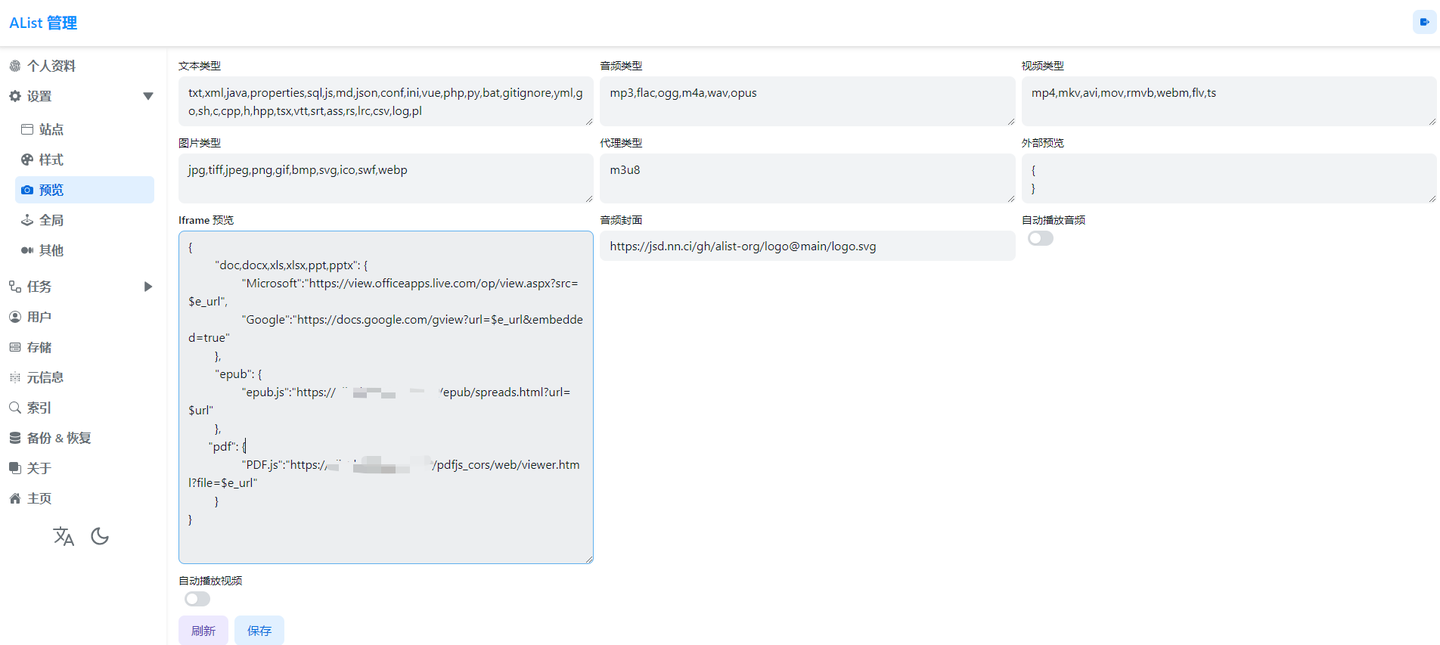1440x645 pixels.
Task: Click into the 外部预览 text area
Action: [1229, 179]
